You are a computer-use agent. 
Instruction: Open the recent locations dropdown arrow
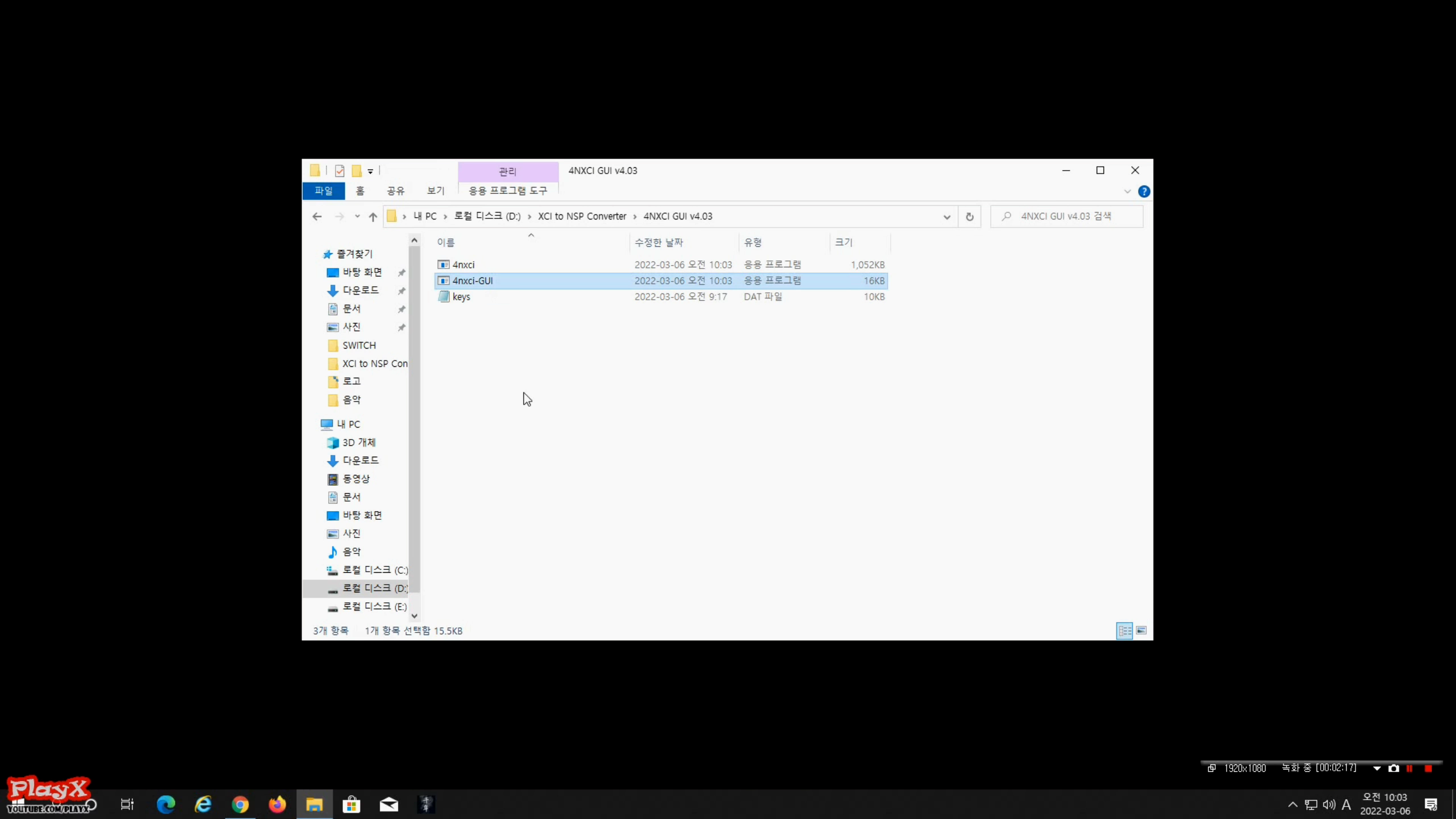pos(357,217)
